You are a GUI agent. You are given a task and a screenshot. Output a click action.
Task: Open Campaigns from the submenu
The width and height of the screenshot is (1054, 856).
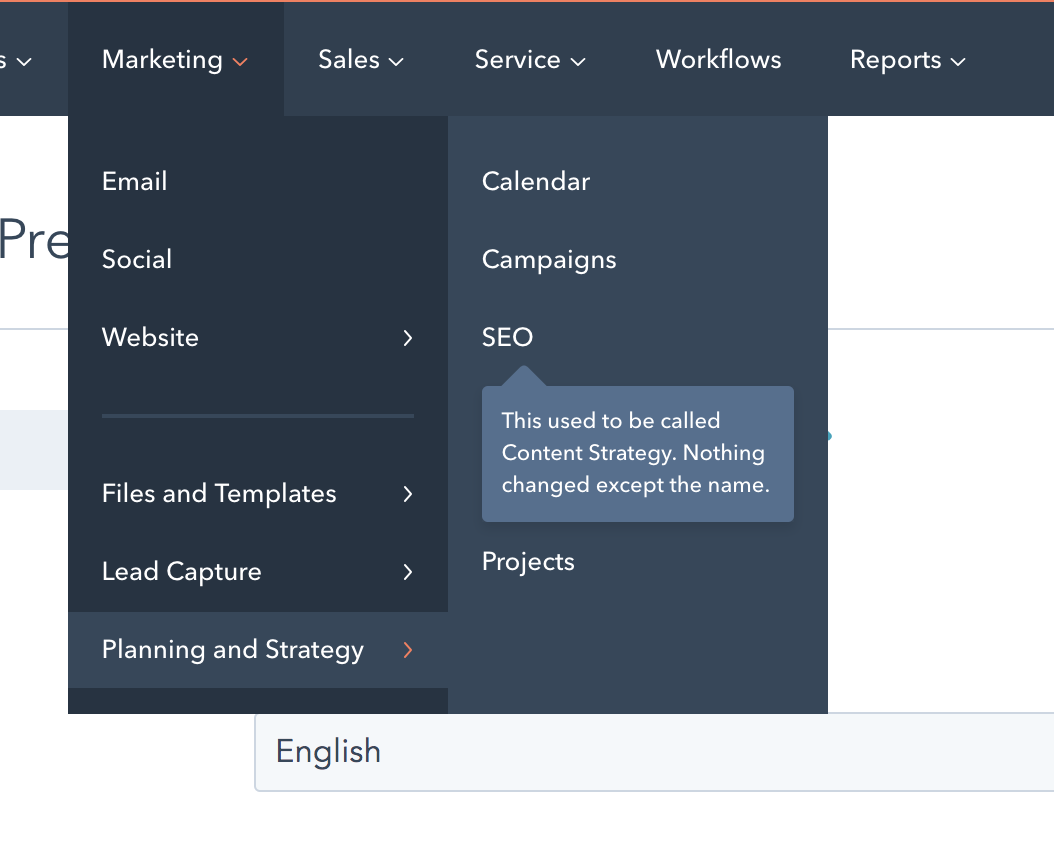(x=549, y=259)
